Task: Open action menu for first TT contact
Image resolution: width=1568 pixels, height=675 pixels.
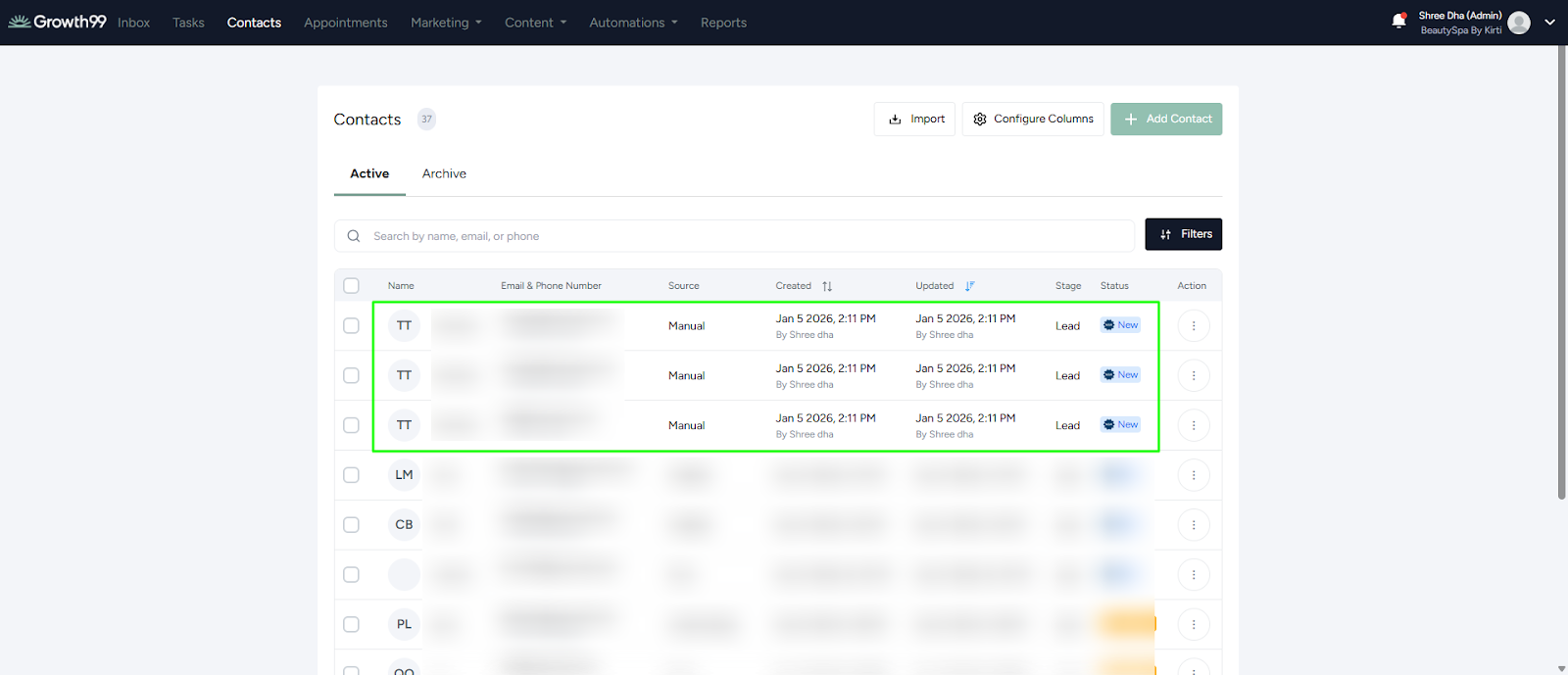Action: point(1193,326)
